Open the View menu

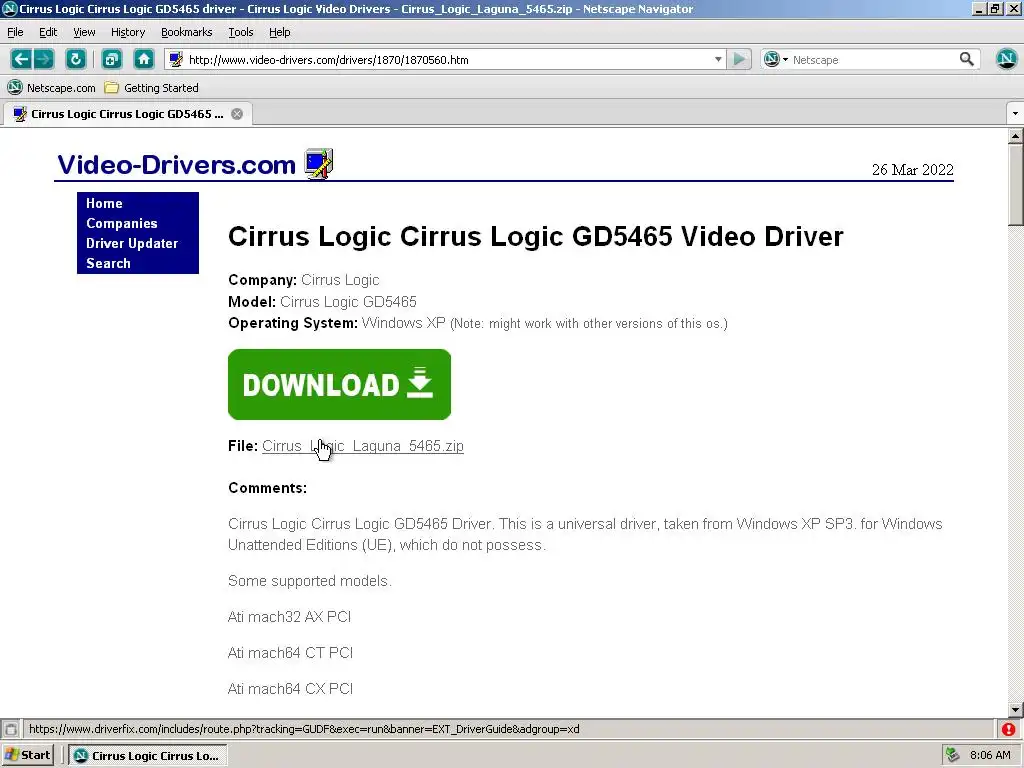(84, 32)
